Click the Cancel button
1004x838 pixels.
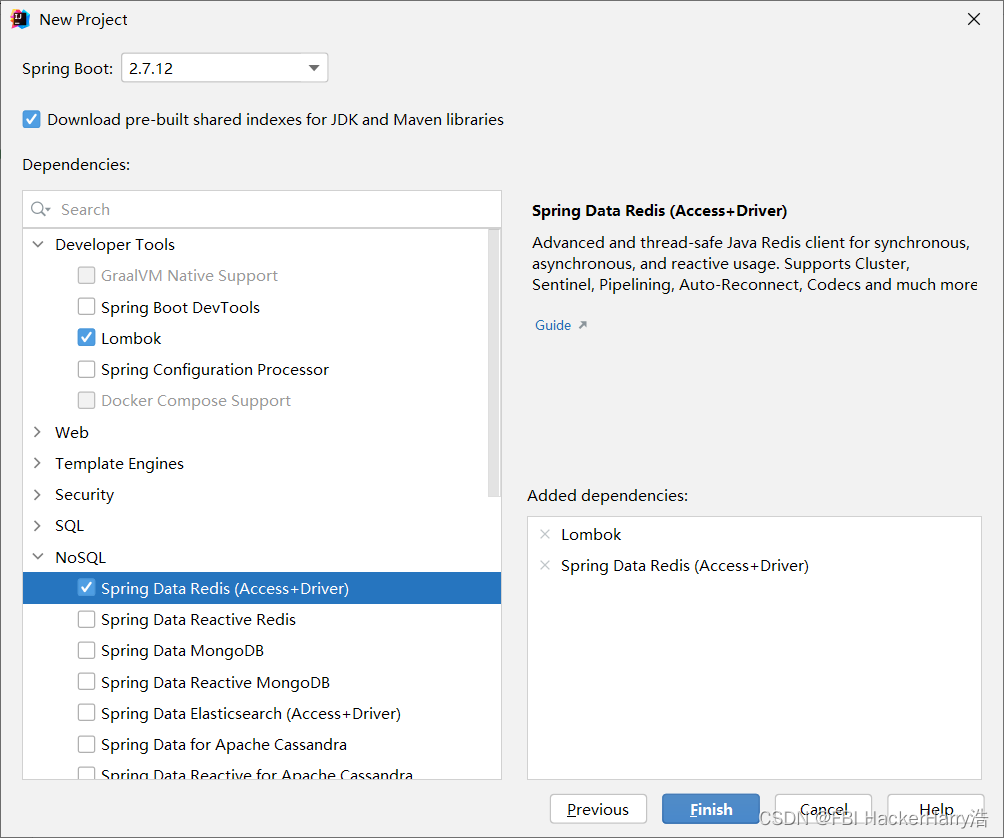823,809
